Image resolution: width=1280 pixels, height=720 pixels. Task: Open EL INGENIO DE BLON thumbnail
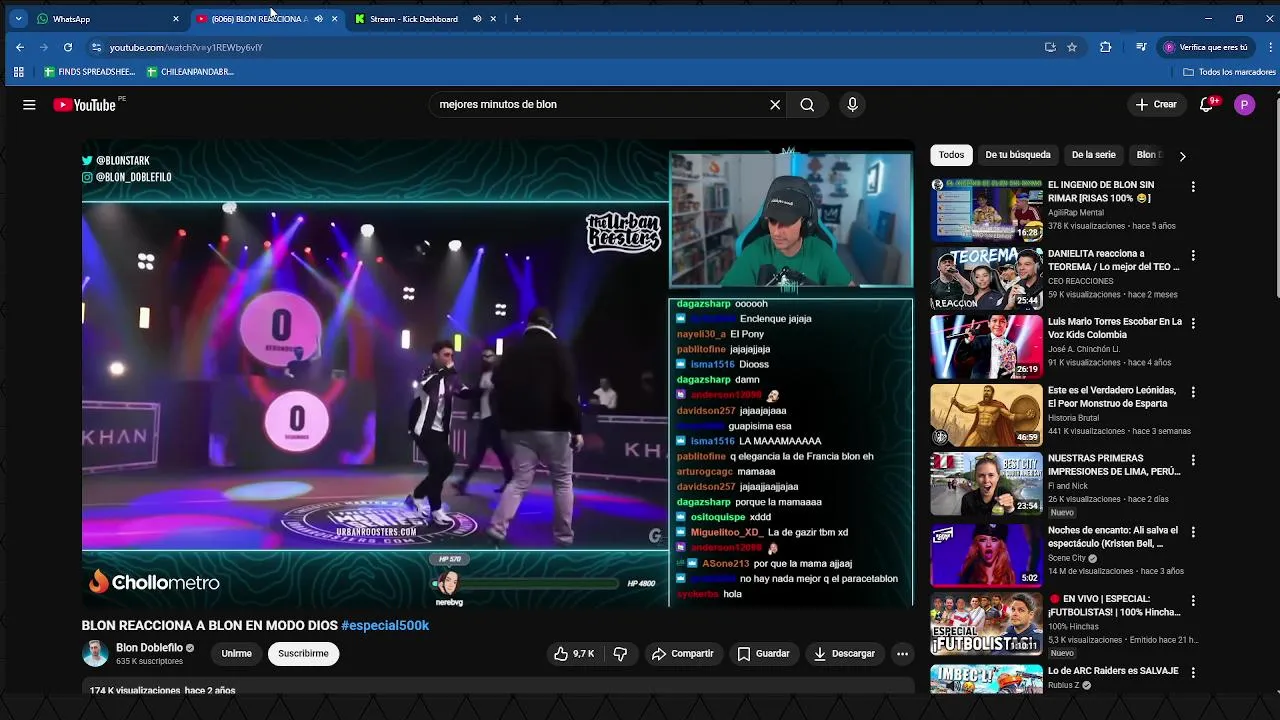tap(986, 210)
